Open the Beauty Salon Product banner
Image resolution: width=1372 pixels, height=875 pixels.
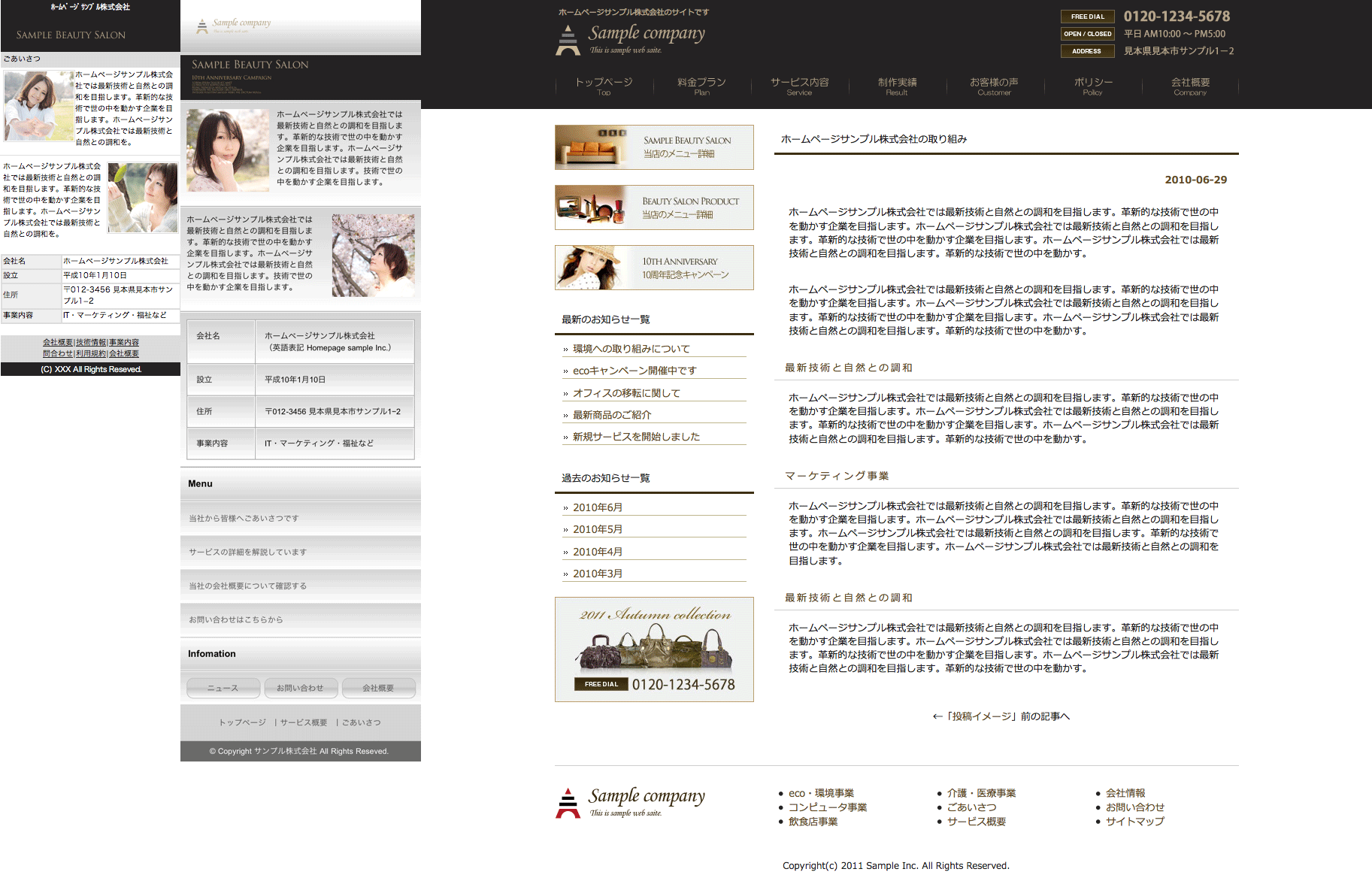[x=654, y=207]
